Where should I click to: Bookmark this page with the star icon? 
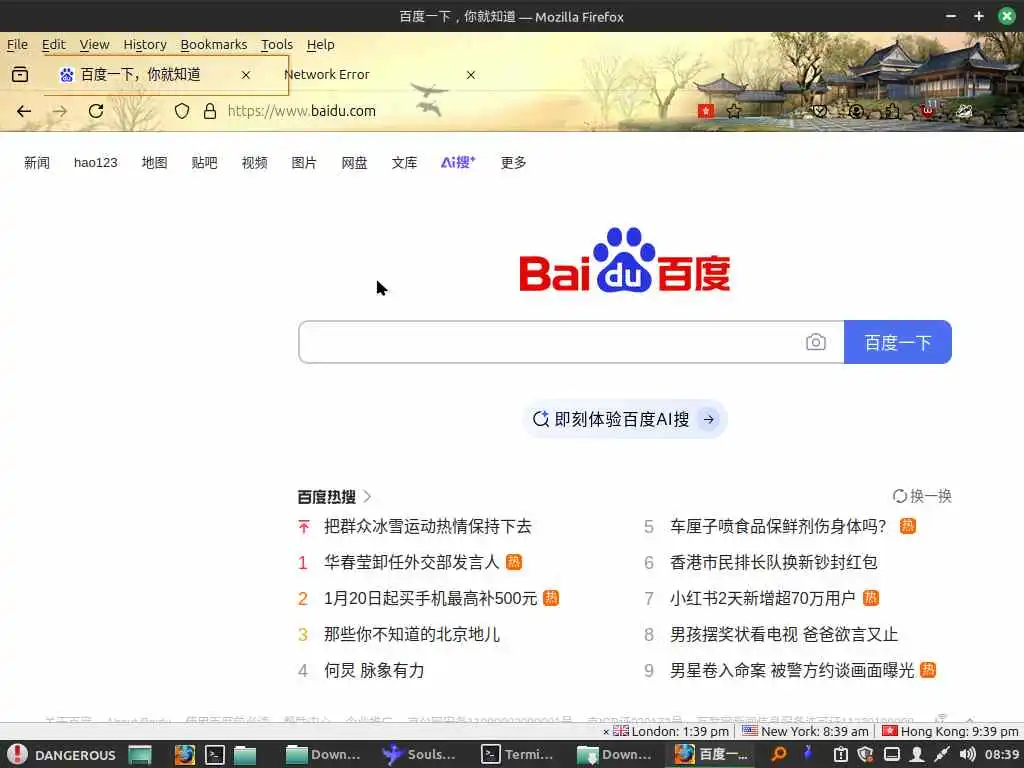click(x=734, y=111)
